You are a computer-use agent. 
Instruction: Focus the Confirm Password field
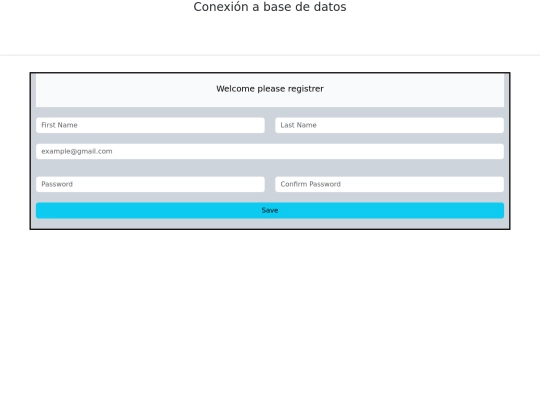[x=389, y=184]
